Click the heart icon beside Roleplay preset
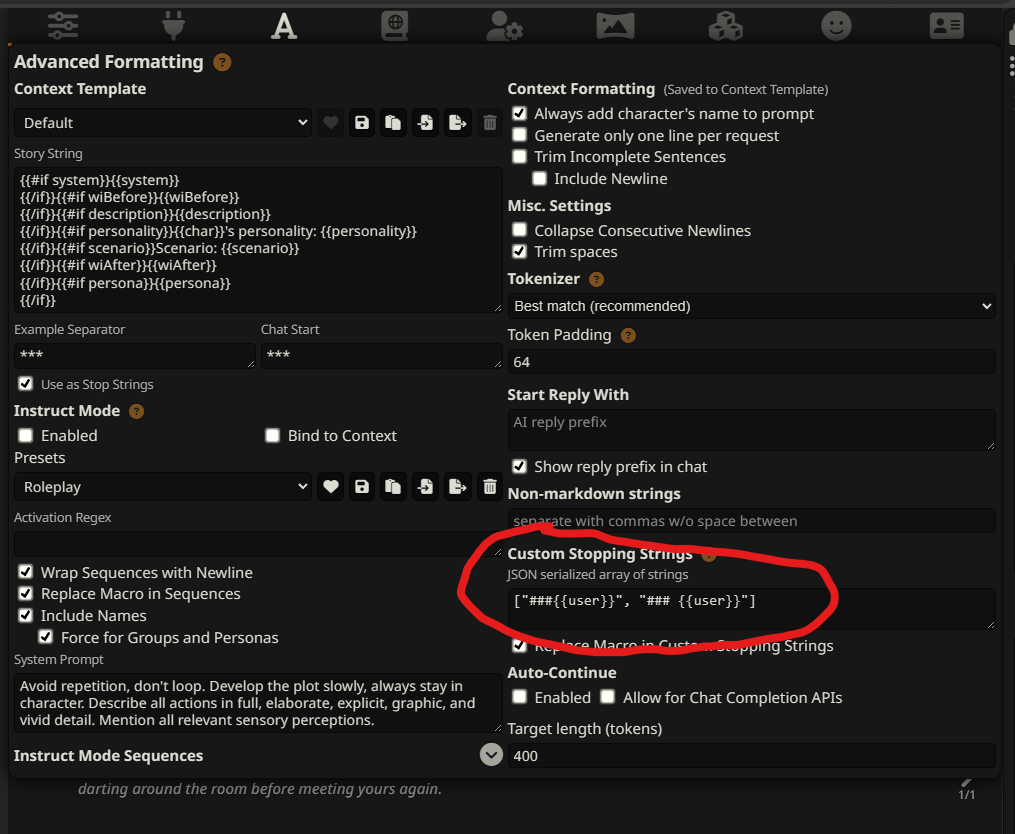 [x=331, y=487]
